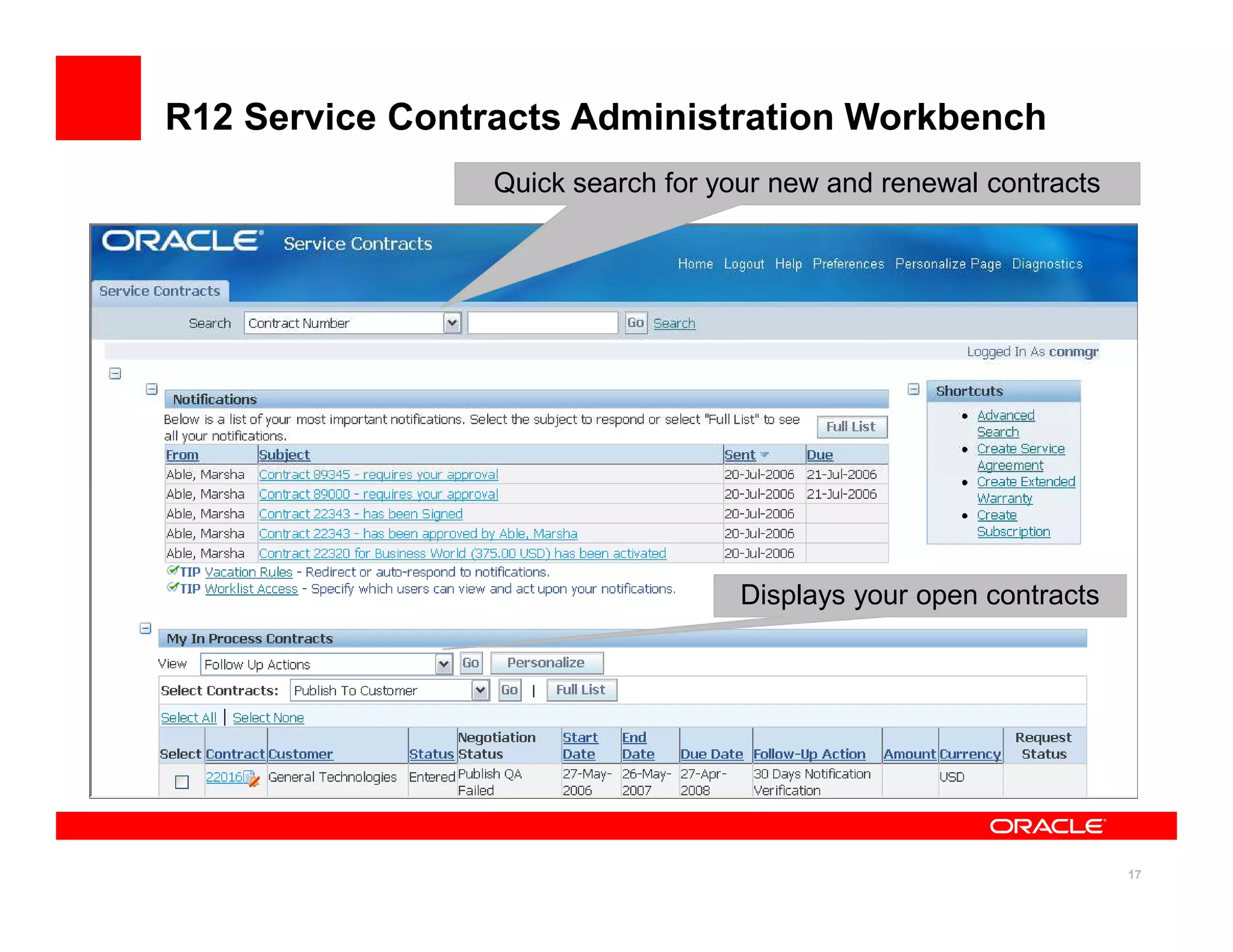Image resolution: width=1233 pixels, height=952 pixels.
Task: Open the Vacation Rules tip link
Action: click(249, 572)
